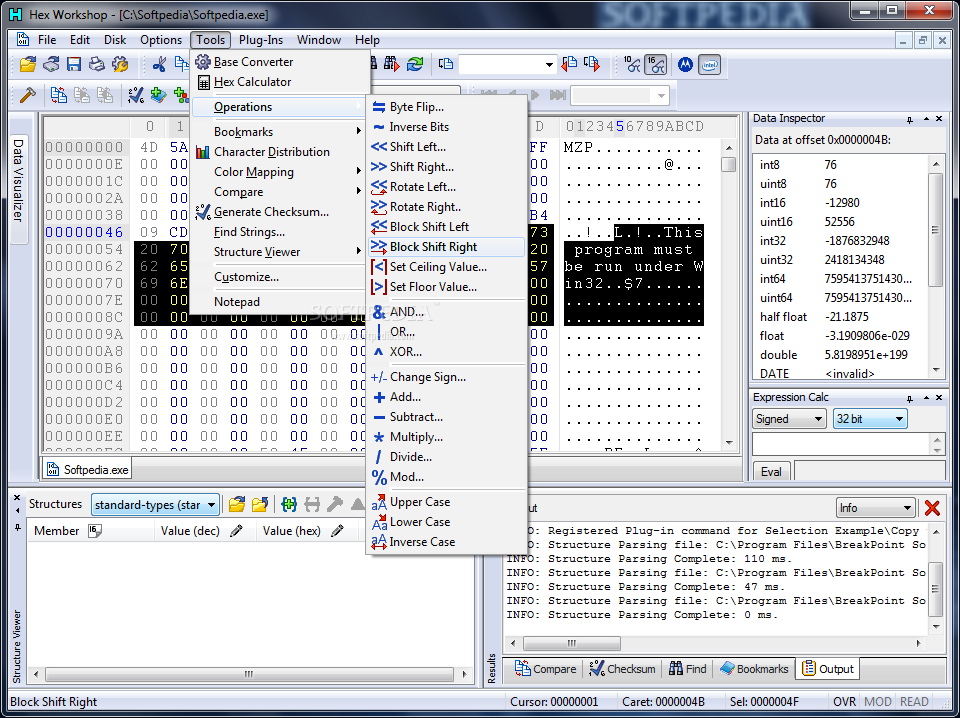Screen dimensions: 960x718
Task: Expand Compare submenu
Action: pos(279,192)
